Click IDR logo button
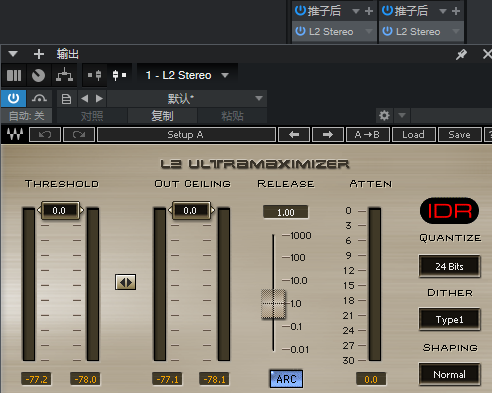This screenshot has width=492, height=393. 449,211
